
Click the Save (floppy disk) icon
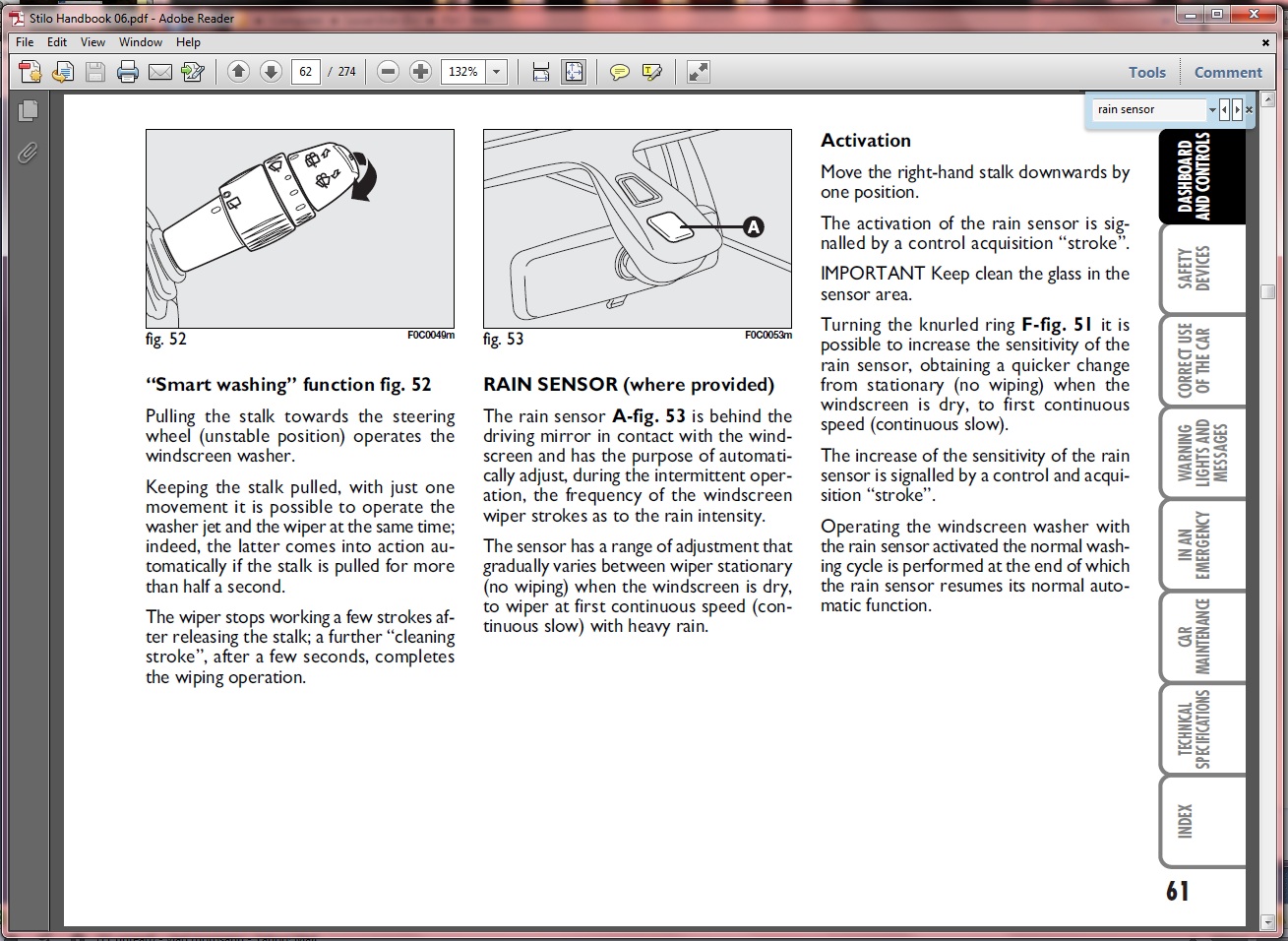[x=95, y=72]
